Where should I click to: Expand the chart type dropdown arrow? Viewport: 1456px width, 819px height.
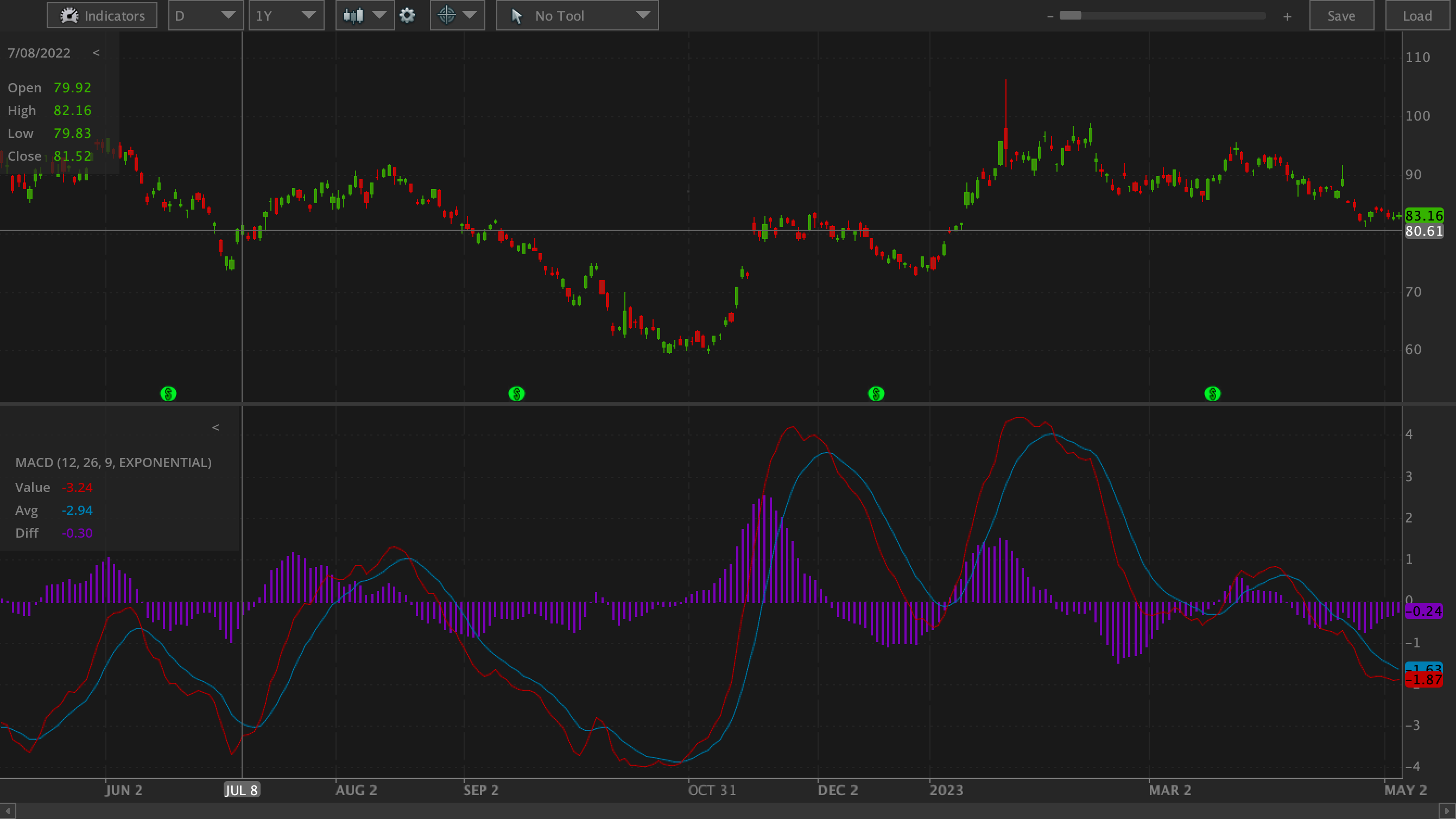click(379, 15)
